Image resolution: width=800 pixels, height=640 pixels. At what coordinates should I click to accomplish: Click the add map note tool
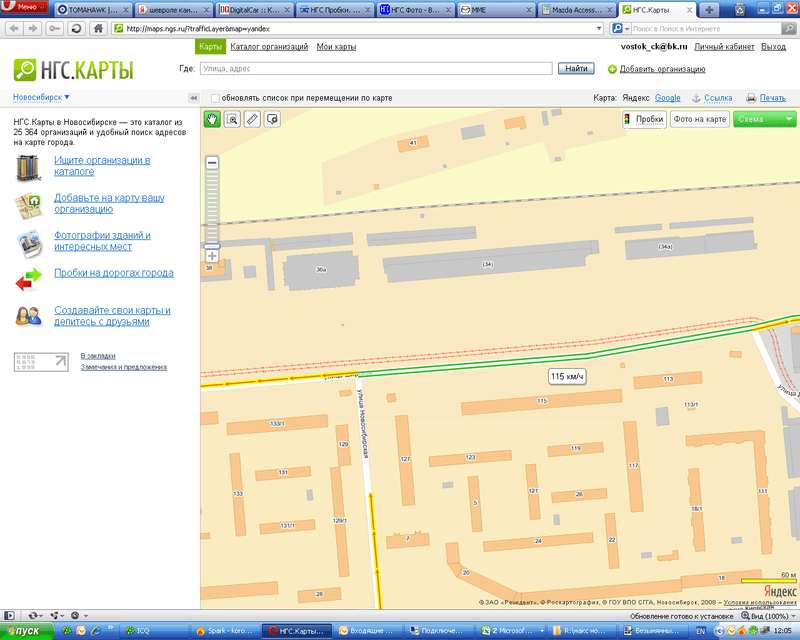[272, 119]
